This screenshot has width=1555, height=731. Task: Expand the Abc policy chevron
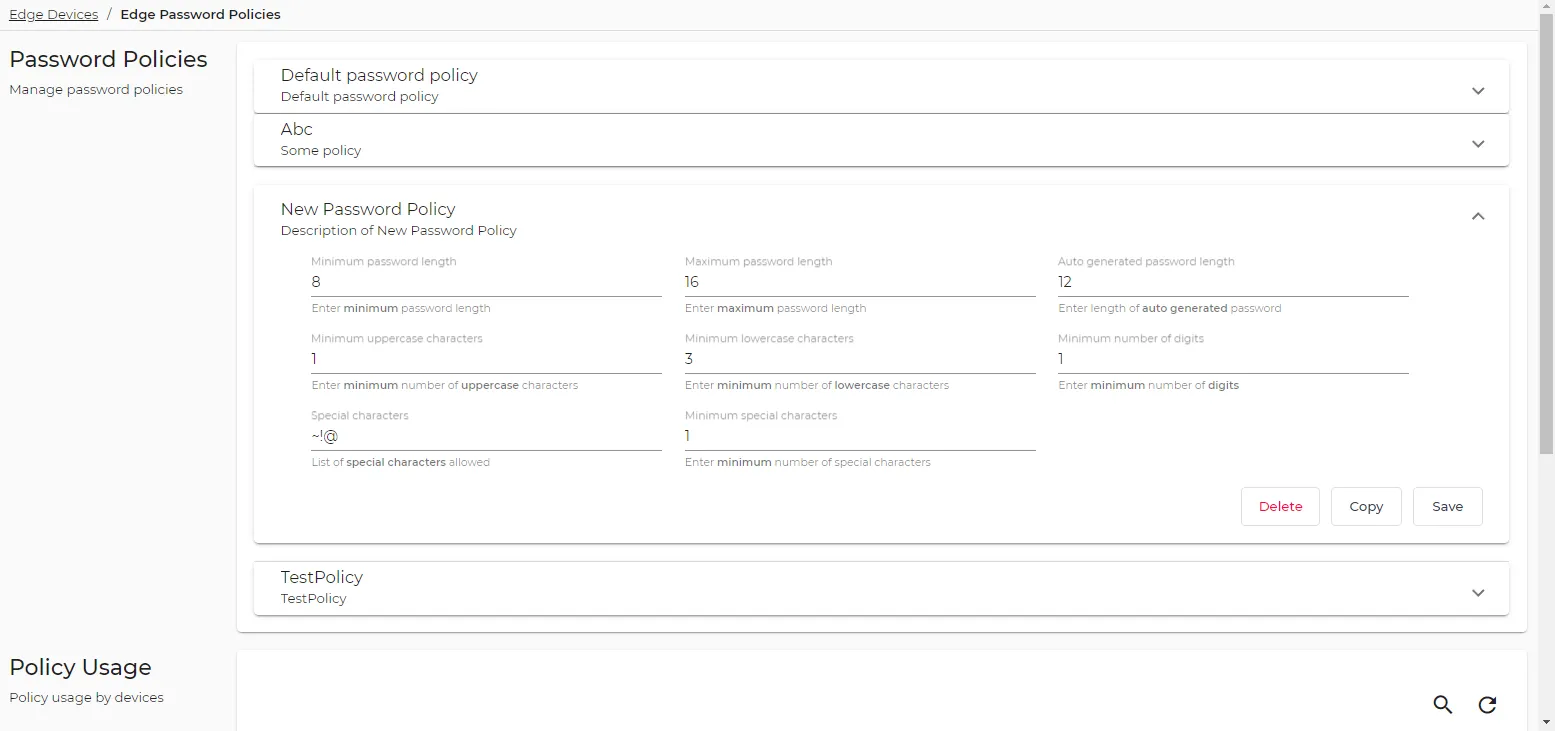(x=1478, y=144)
